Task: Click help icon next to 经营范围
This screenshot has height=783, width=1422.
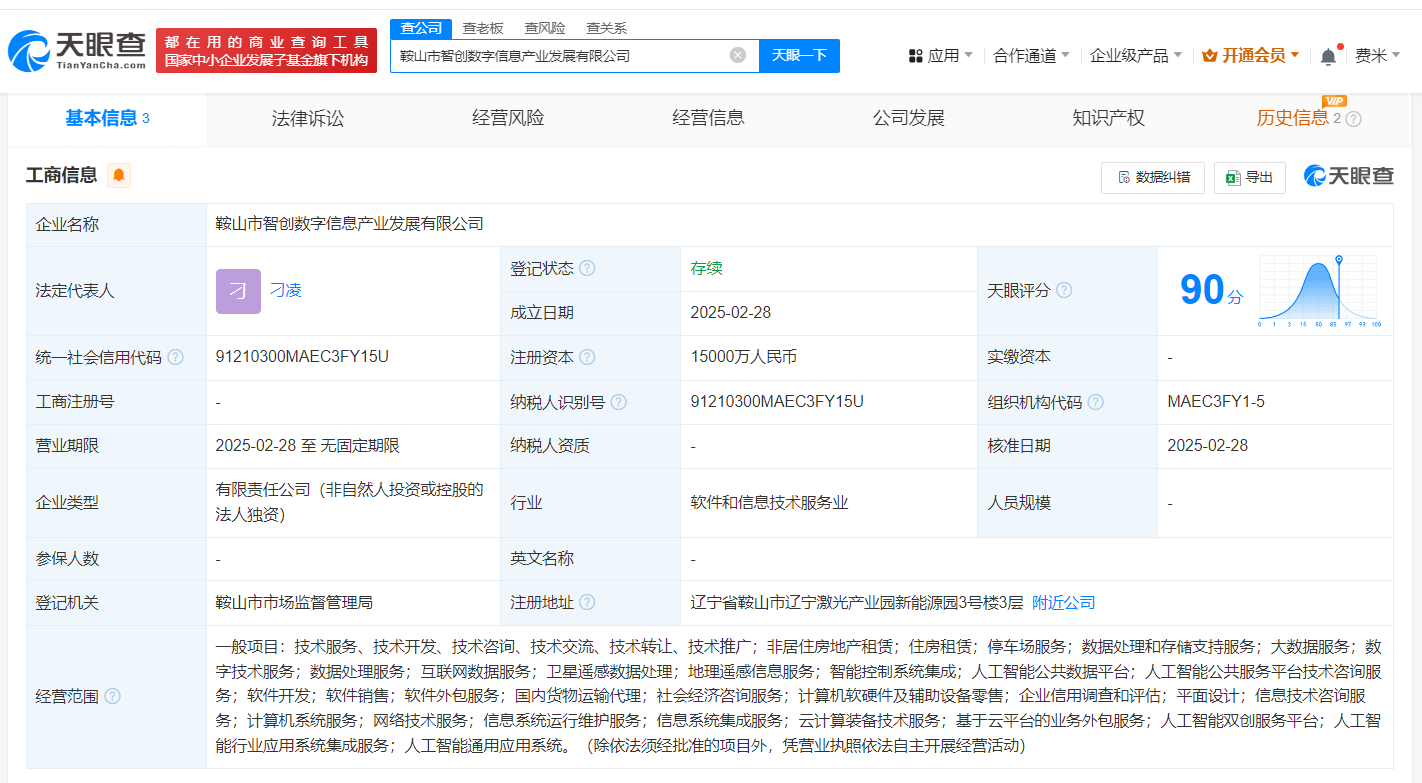Action: pos(112,696)
